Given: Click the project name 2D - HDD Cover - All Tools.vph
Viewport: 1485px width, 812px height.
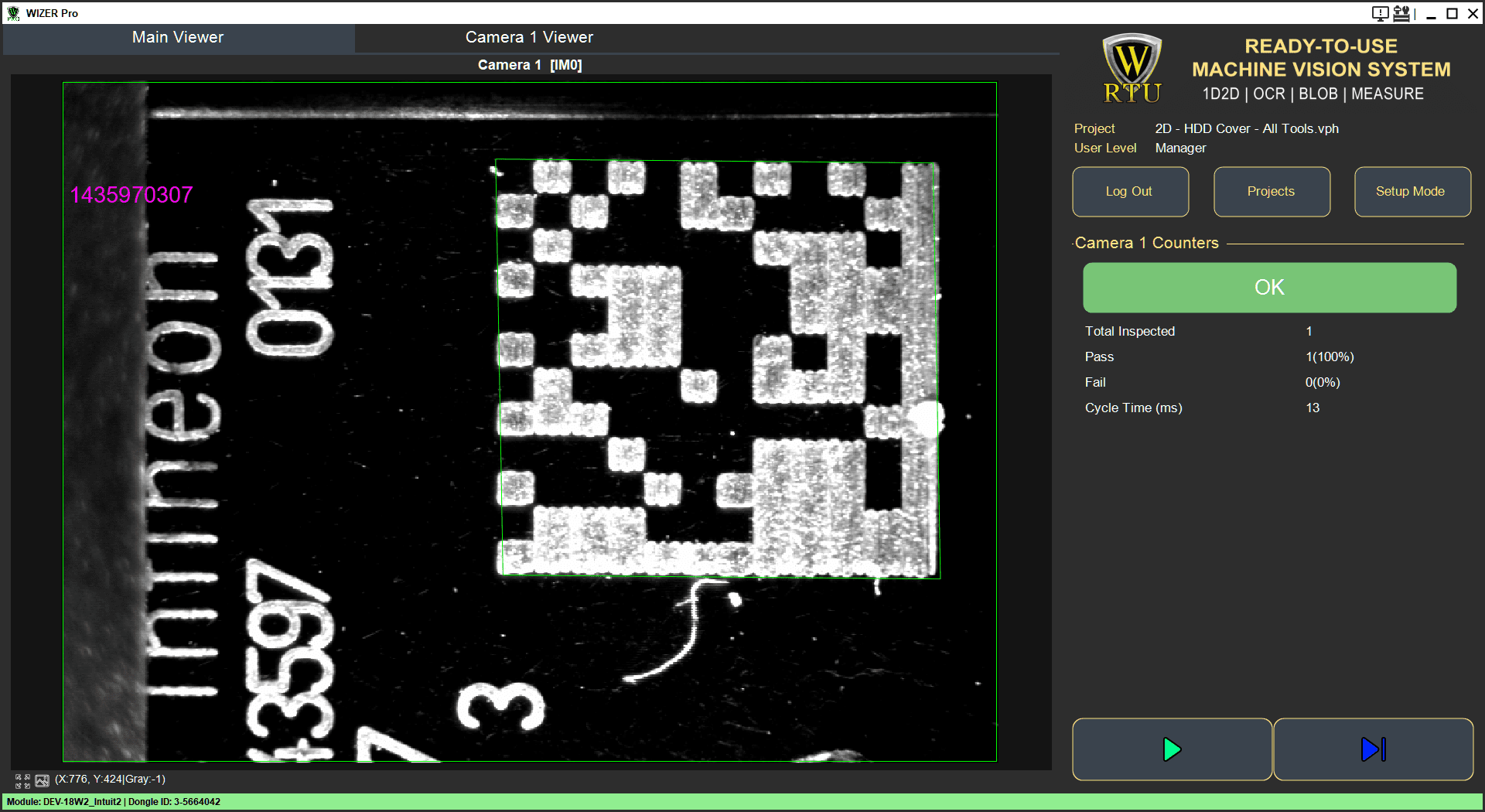Looking at the screenshot, I should 1247,128.
